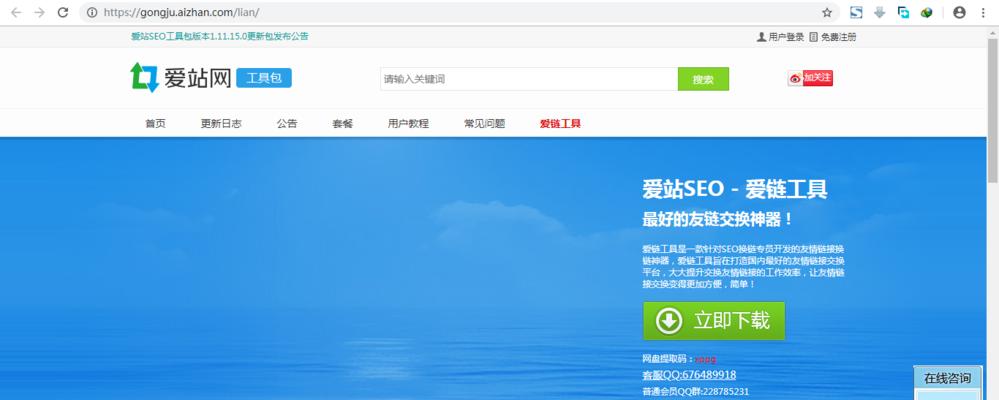Open the Chrome profile avatar
The image size is (999, 400).
(x=959, y=12)
